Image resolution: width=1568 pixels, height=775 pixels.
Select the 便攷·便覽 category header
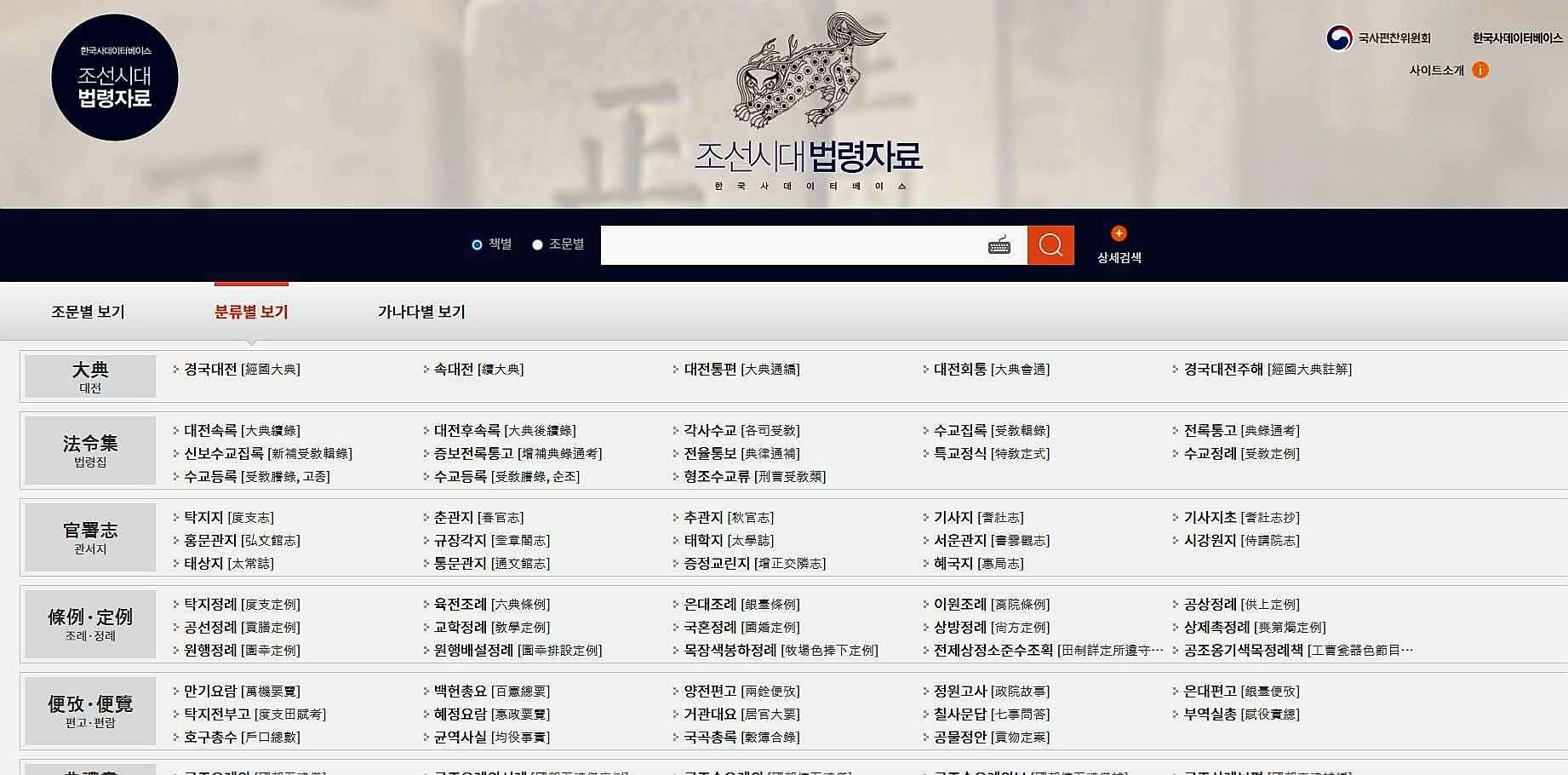click(90, 711)
